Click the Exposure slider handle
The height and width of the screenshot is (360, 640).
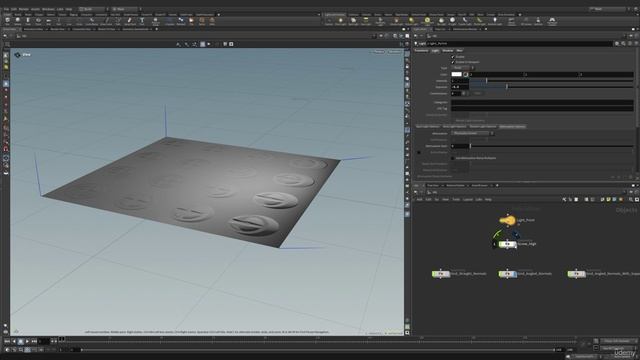507,87
